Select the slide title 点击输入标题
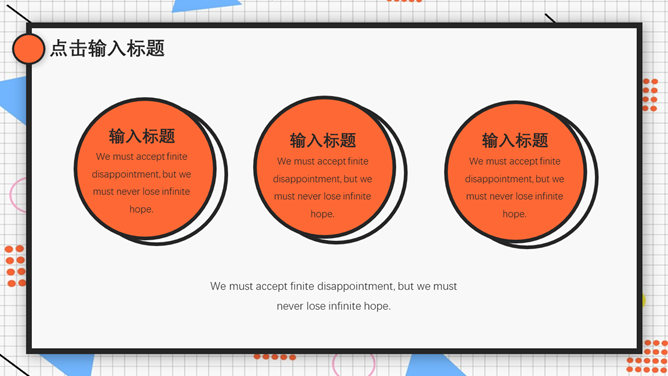 click(107, 48)
